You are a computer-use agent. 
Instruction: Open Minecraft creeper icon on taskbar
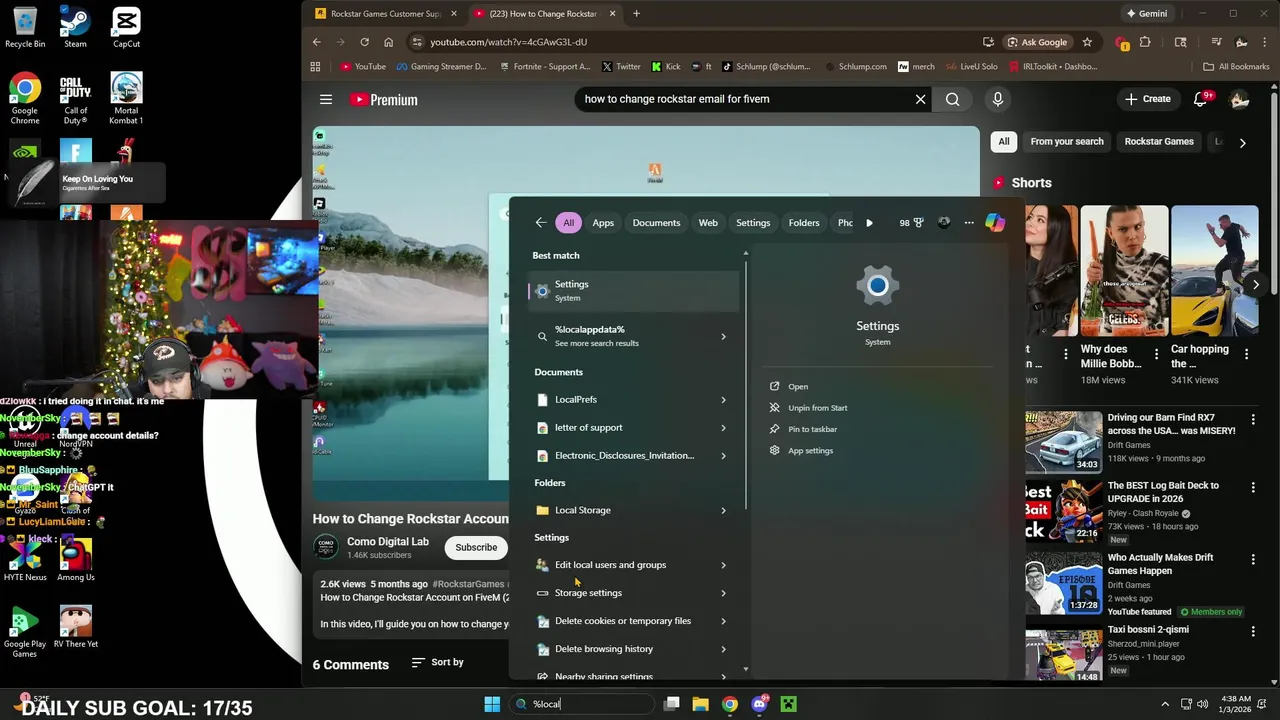click(x=788, y=704)
